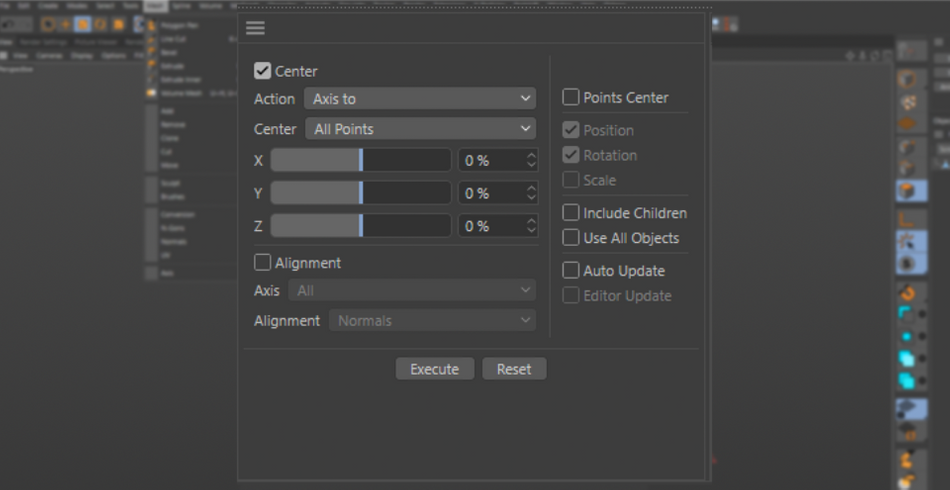Click the Z value stepper arrows
Screen dimensions: 950x490
pos(531,226)
